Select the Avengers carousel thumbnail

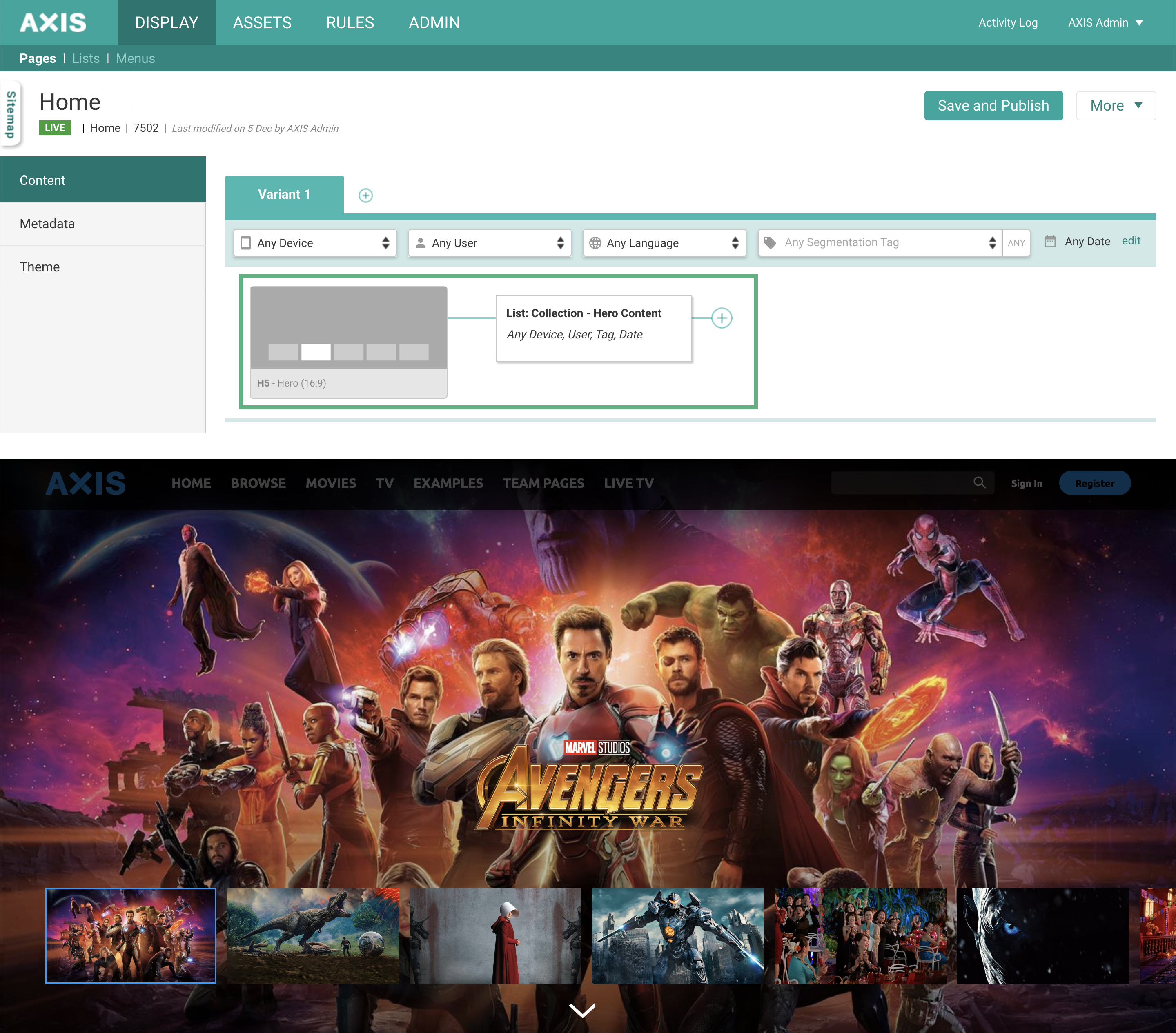click(131, 936)
